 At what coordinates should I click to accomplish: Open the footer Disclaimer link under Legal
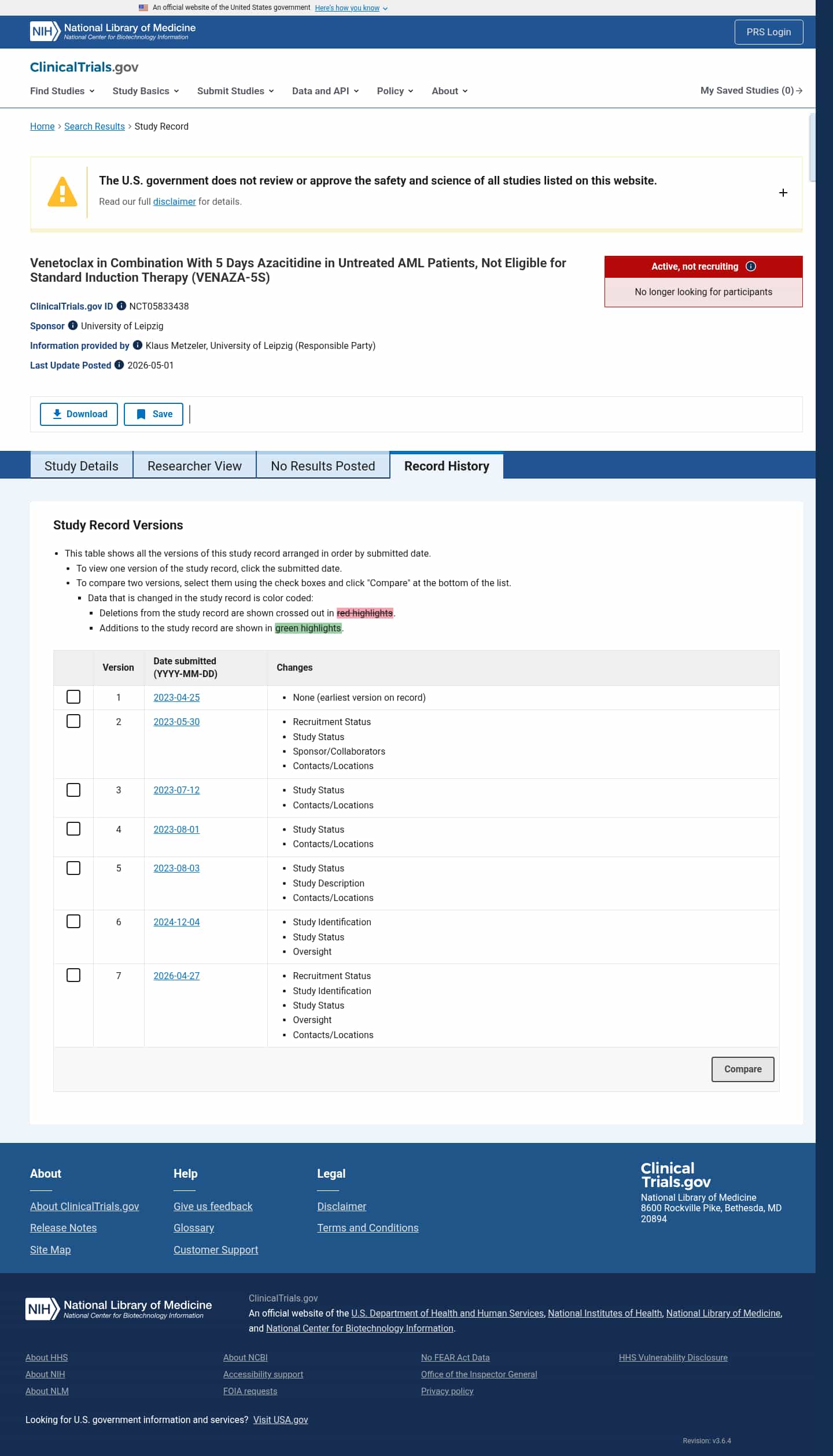click(341, 1206)
